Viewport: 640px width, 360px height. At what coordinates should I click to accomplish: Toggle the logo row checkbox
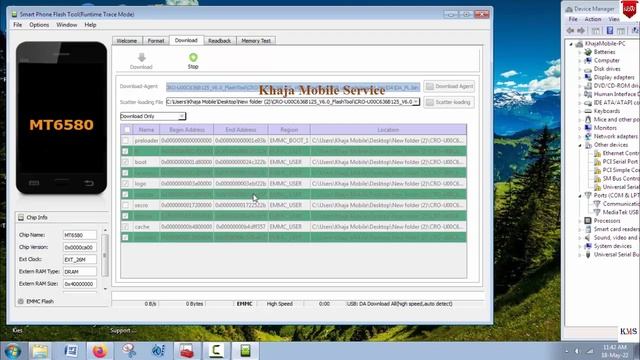(126, 184)
